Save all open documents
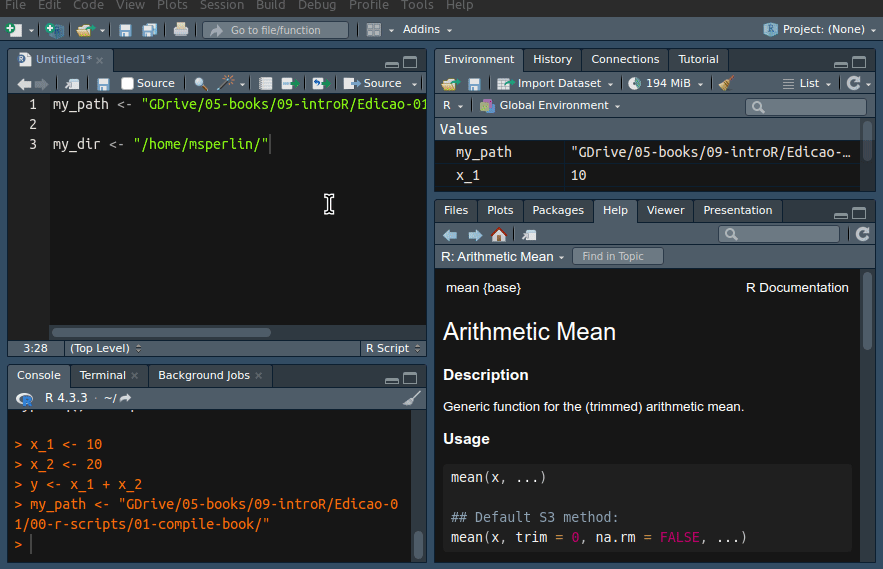 [x=149, y=30]
